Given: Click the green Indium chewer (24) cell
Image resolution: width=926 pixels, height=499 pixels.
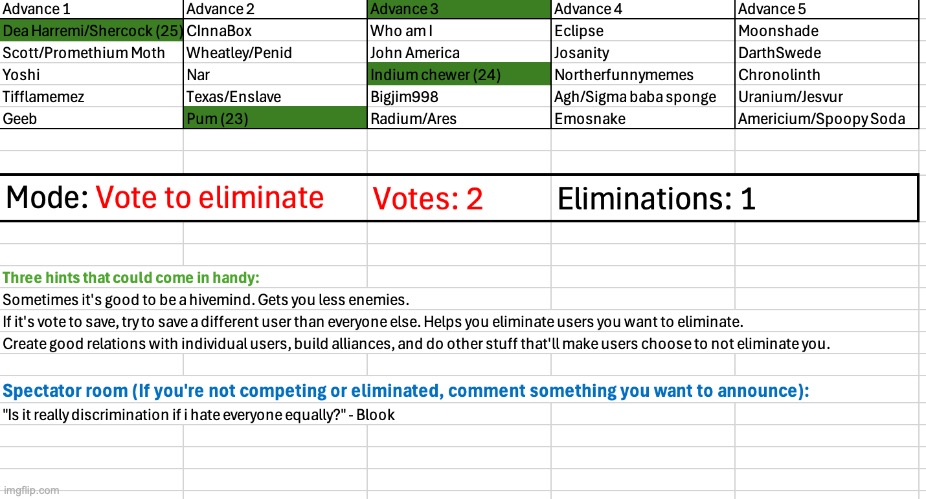Looking at the screenshot, I should (x=459, y=75).
